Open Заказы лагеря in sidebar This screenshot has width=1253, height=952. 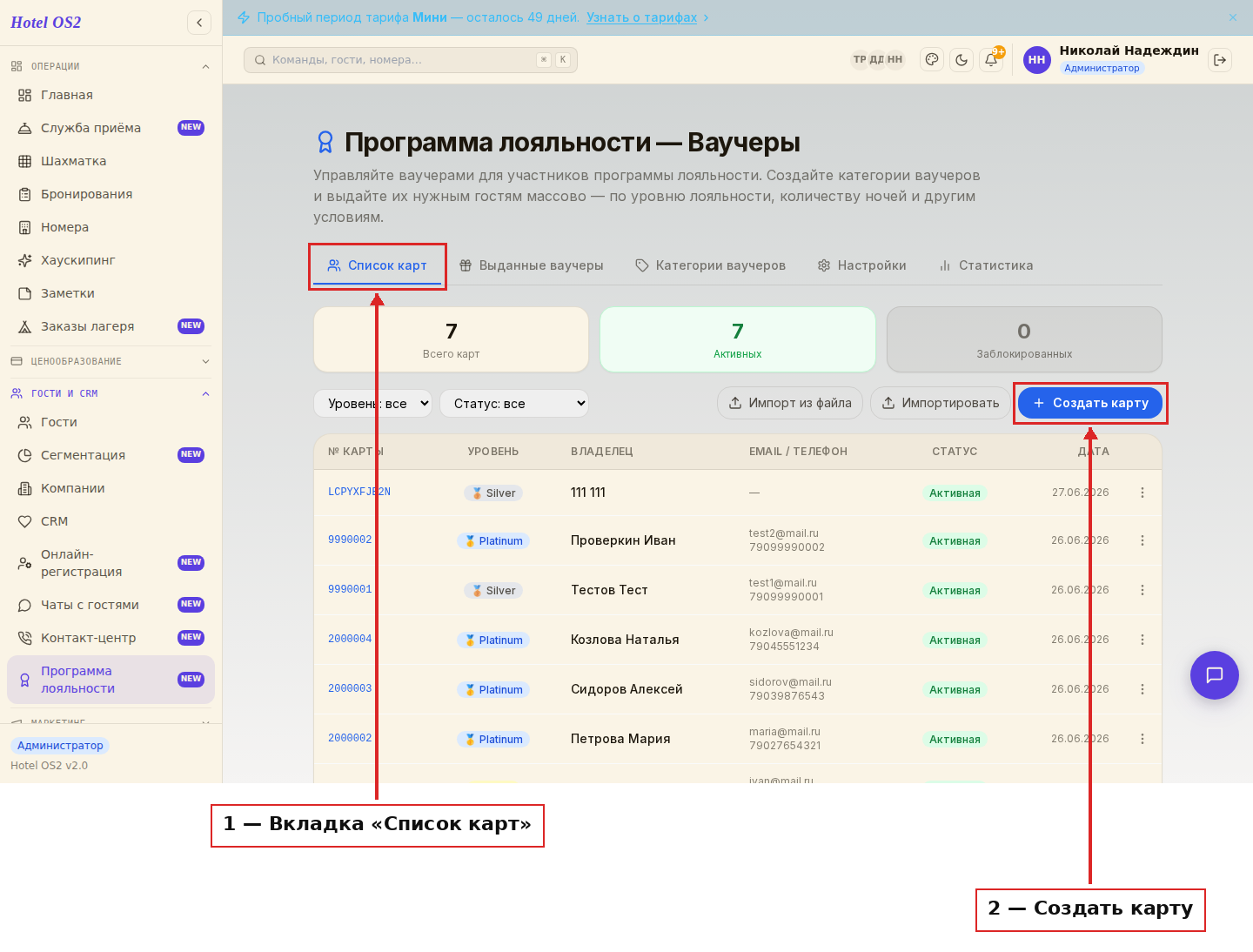[111, 326]
